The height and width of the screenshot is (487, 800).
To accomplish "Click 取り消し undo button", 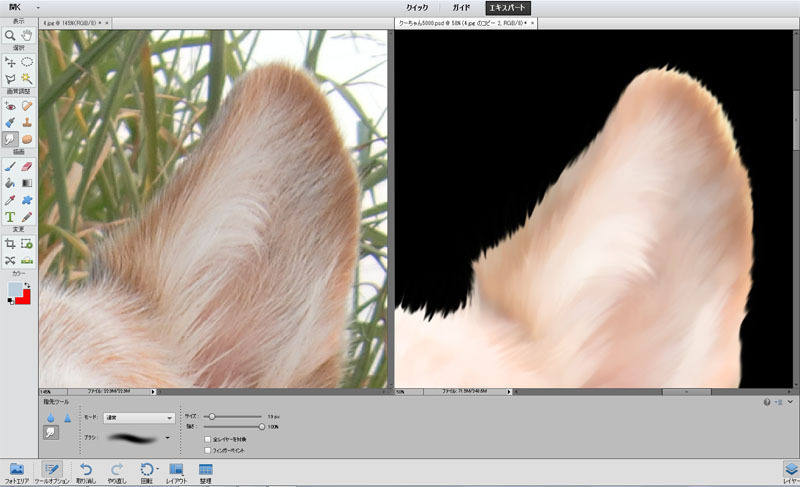I will click(x=86, y=472).
